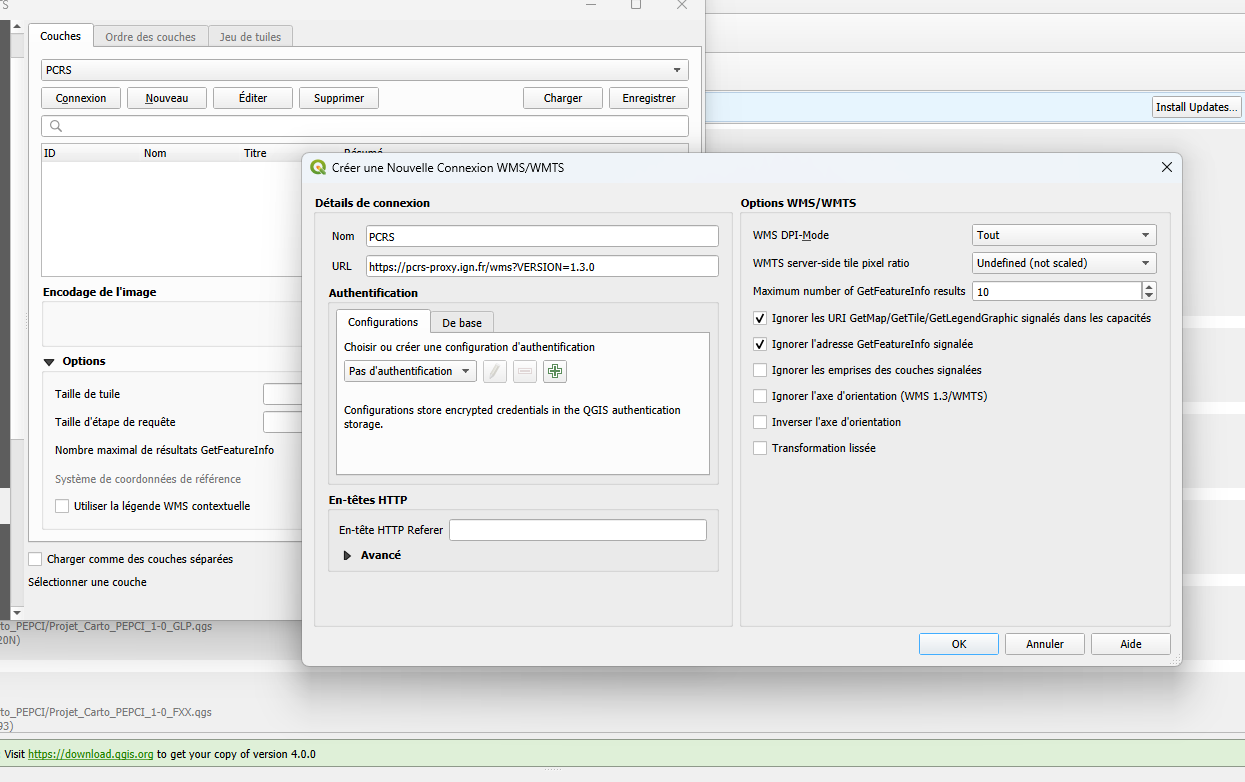Image resolution: width=1245 pixels, height=782 pixels.
Task: Close the Créer une Nouvelle Connexion dialog
Action: click(x=1166, y=168)
